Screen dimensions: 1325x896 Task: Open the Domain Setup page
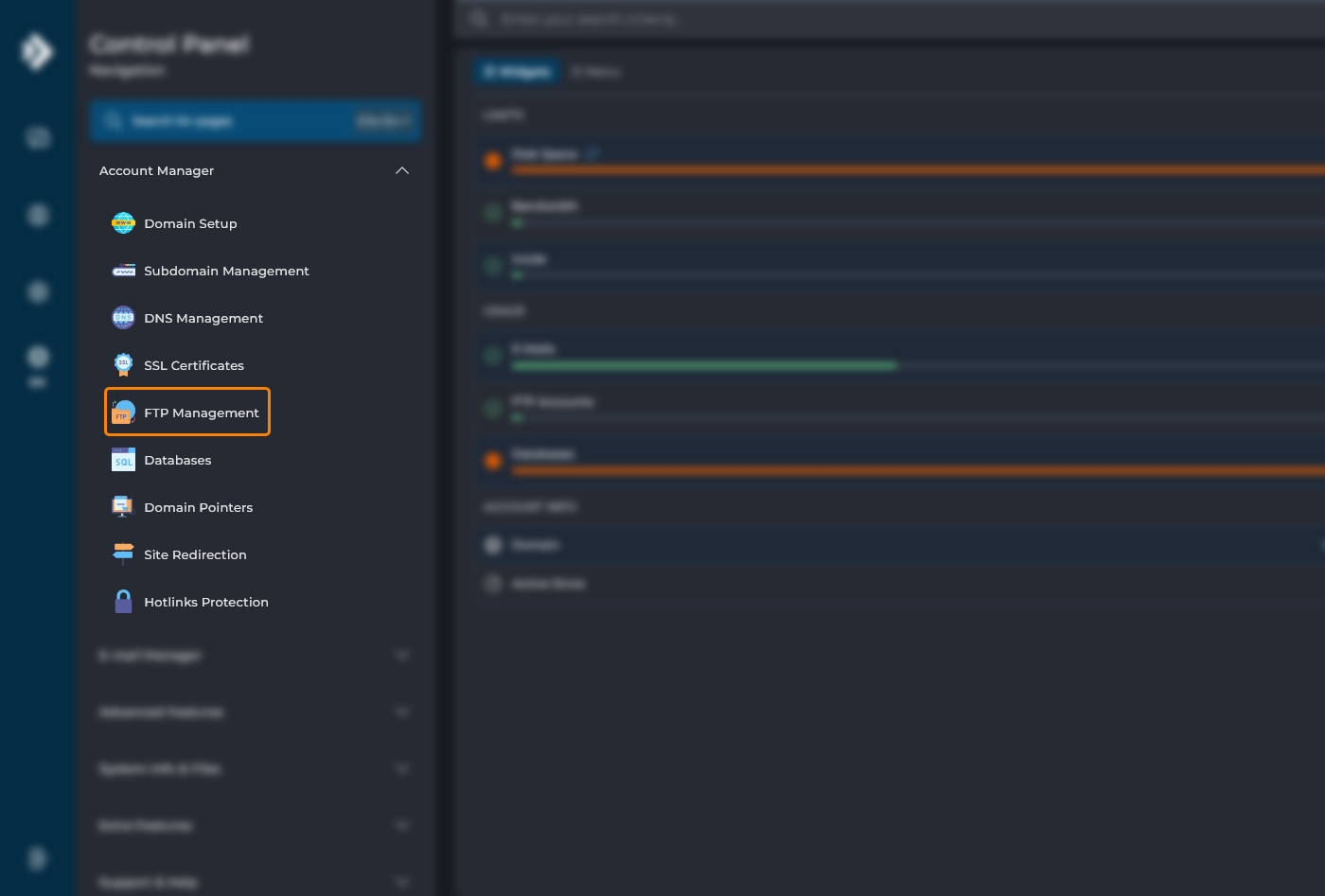[190, 222]
